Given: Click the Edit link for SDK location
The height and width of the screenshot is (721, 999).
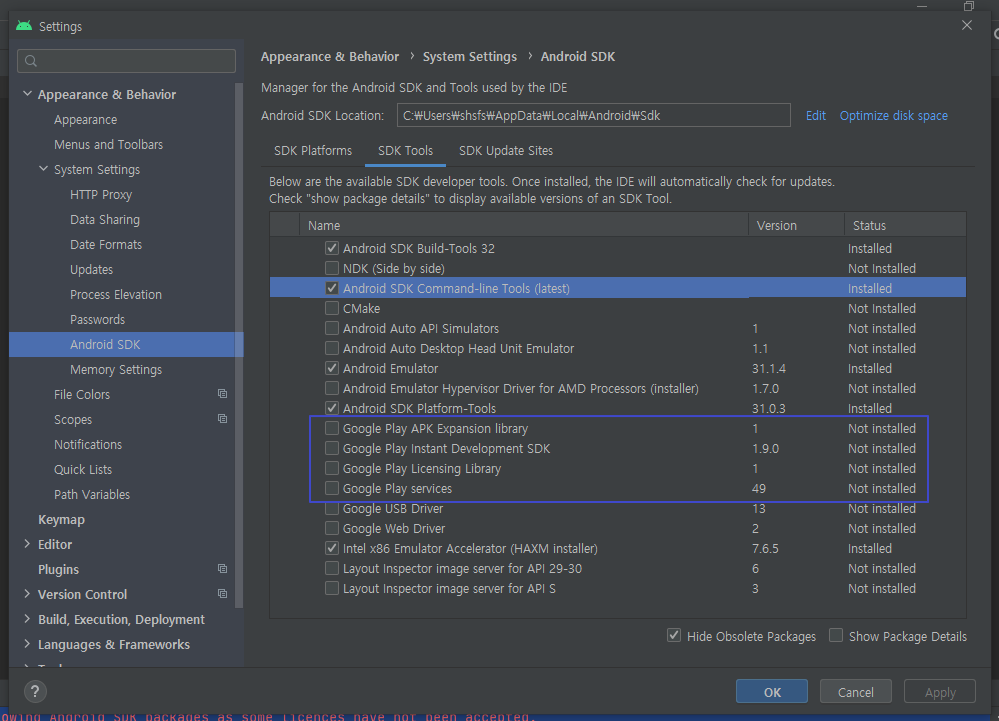Looking at the screenshot, I should 816,115.
